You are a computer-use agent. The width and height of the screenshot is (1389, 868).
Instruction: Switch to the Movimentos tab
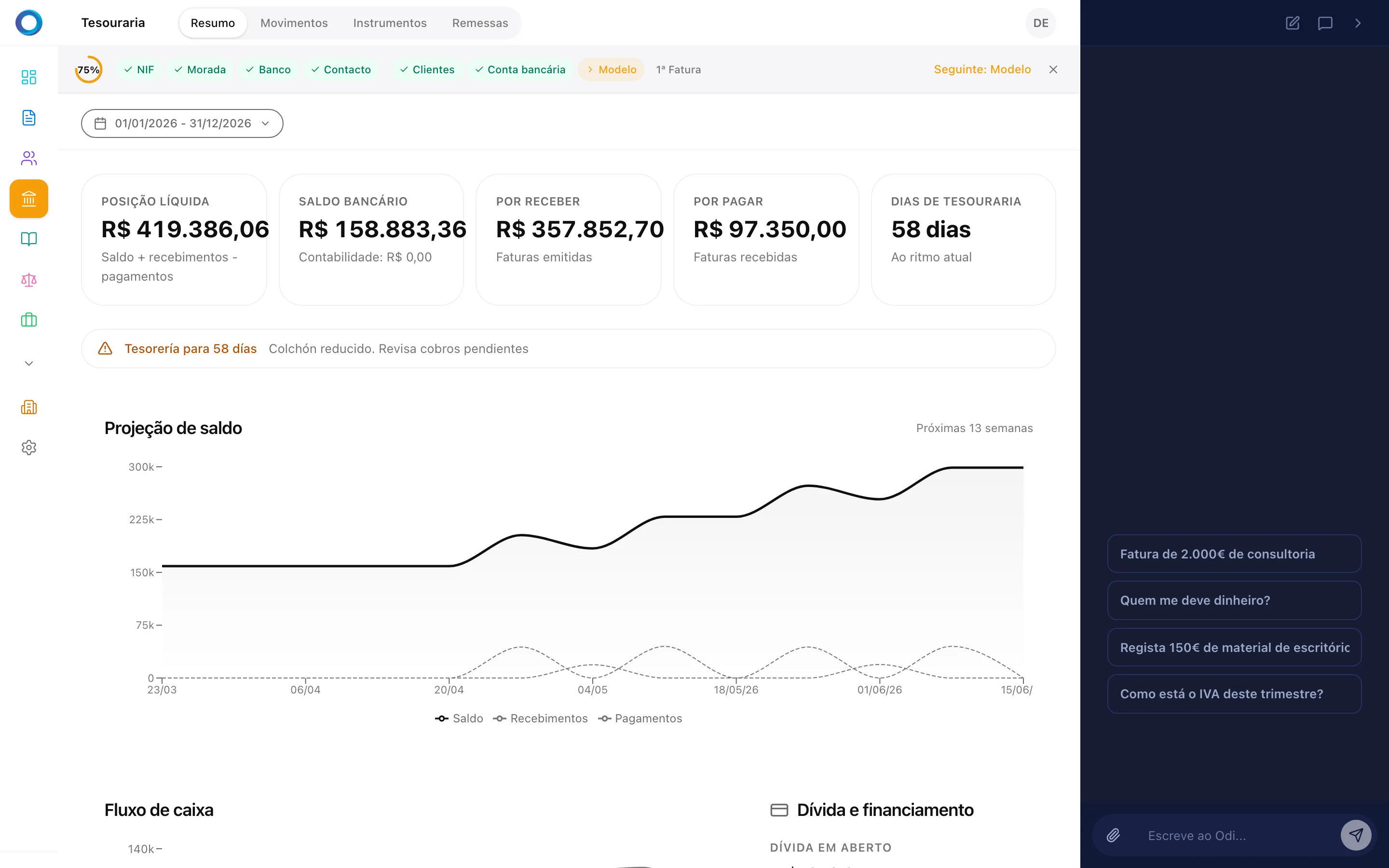pos(294,23)
